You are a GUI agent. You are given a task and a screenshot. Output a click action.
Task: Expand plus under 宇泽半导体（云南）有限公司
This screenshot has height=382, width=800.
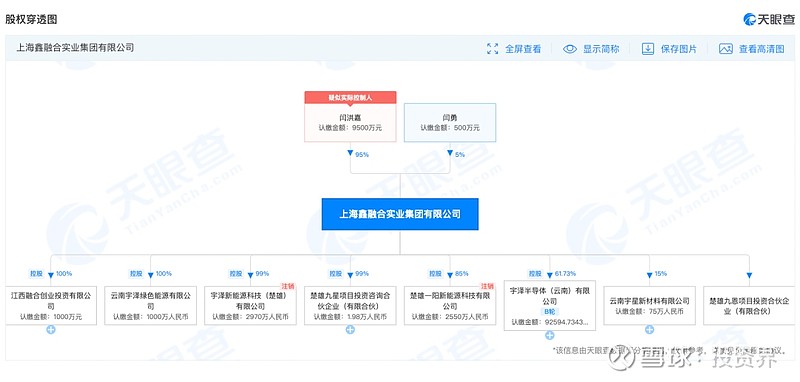[x=549, y=335]
